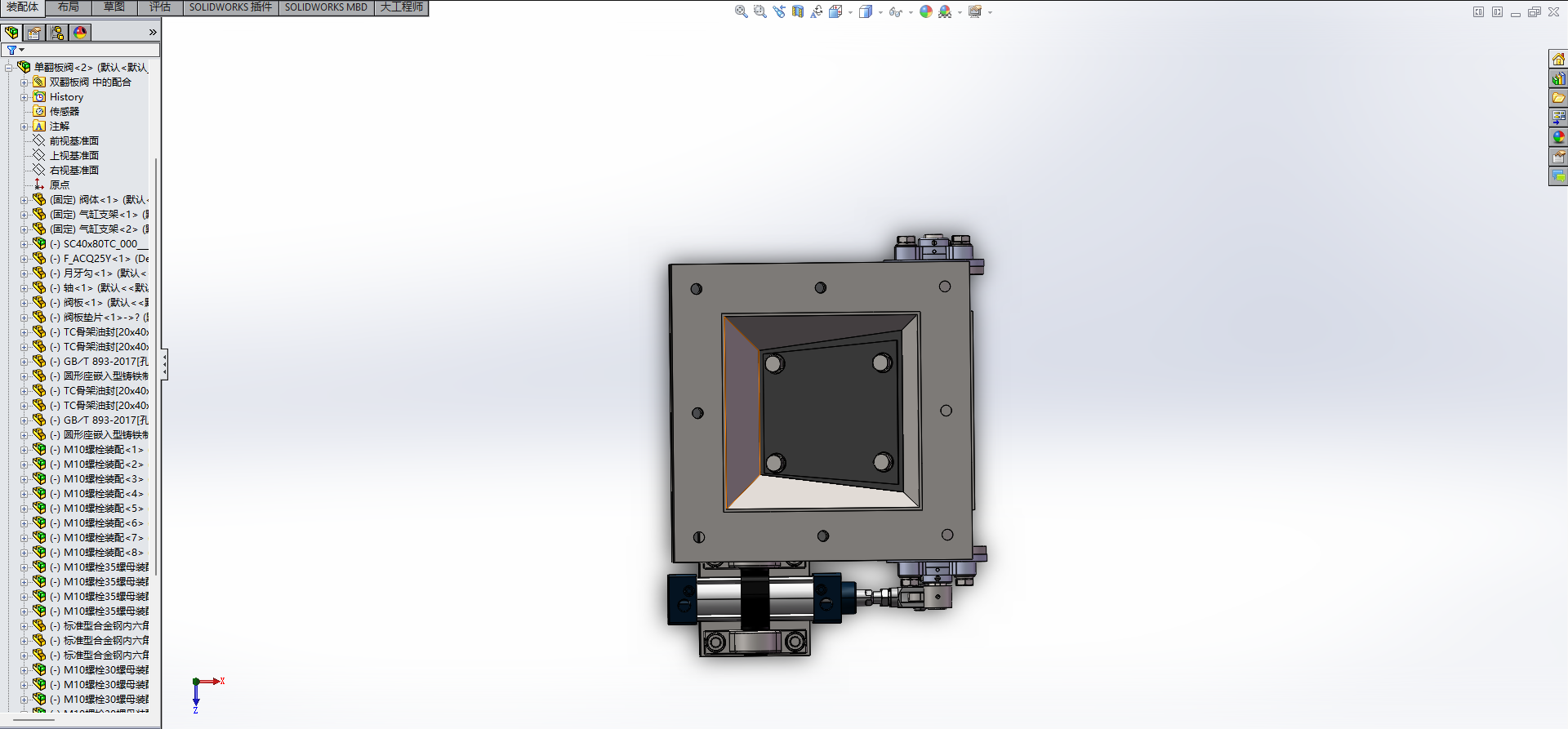Click the Display Style icon
The image size is (1568, 729).
point(866,11)
